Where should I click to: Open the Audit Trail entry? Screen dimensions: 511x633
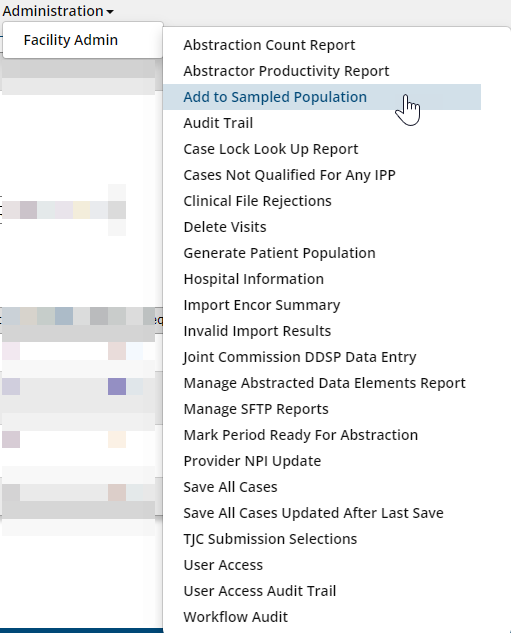coord(218,123)
